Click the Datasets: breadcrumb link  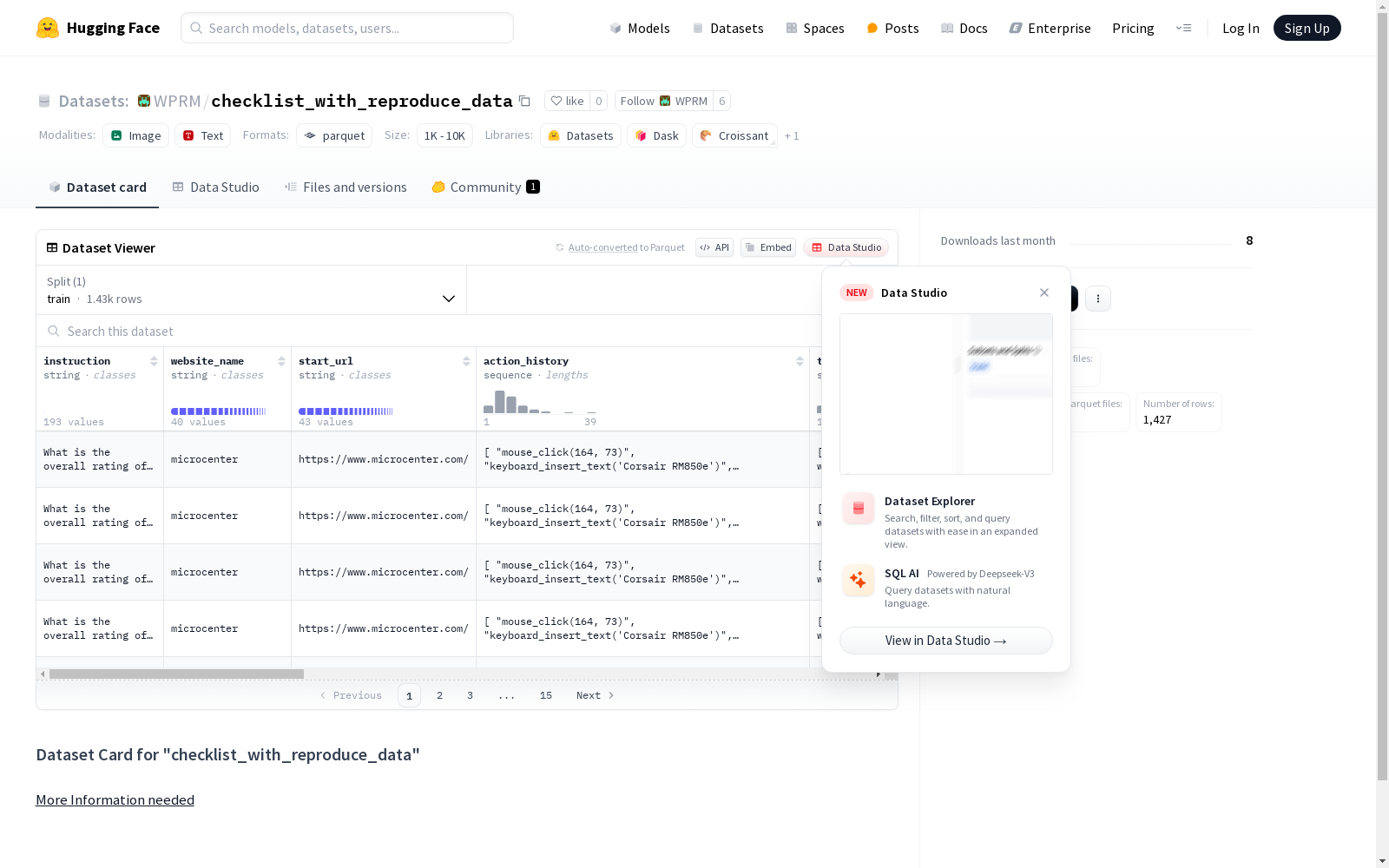tap(93, 101)
